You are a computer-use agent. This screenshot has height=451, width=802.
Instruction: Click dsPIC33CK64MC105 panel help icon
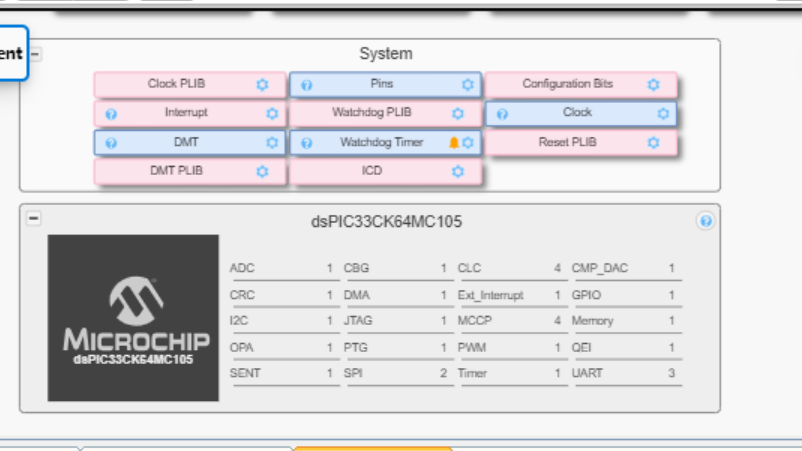pyautogui.click(x=706, y=221)
